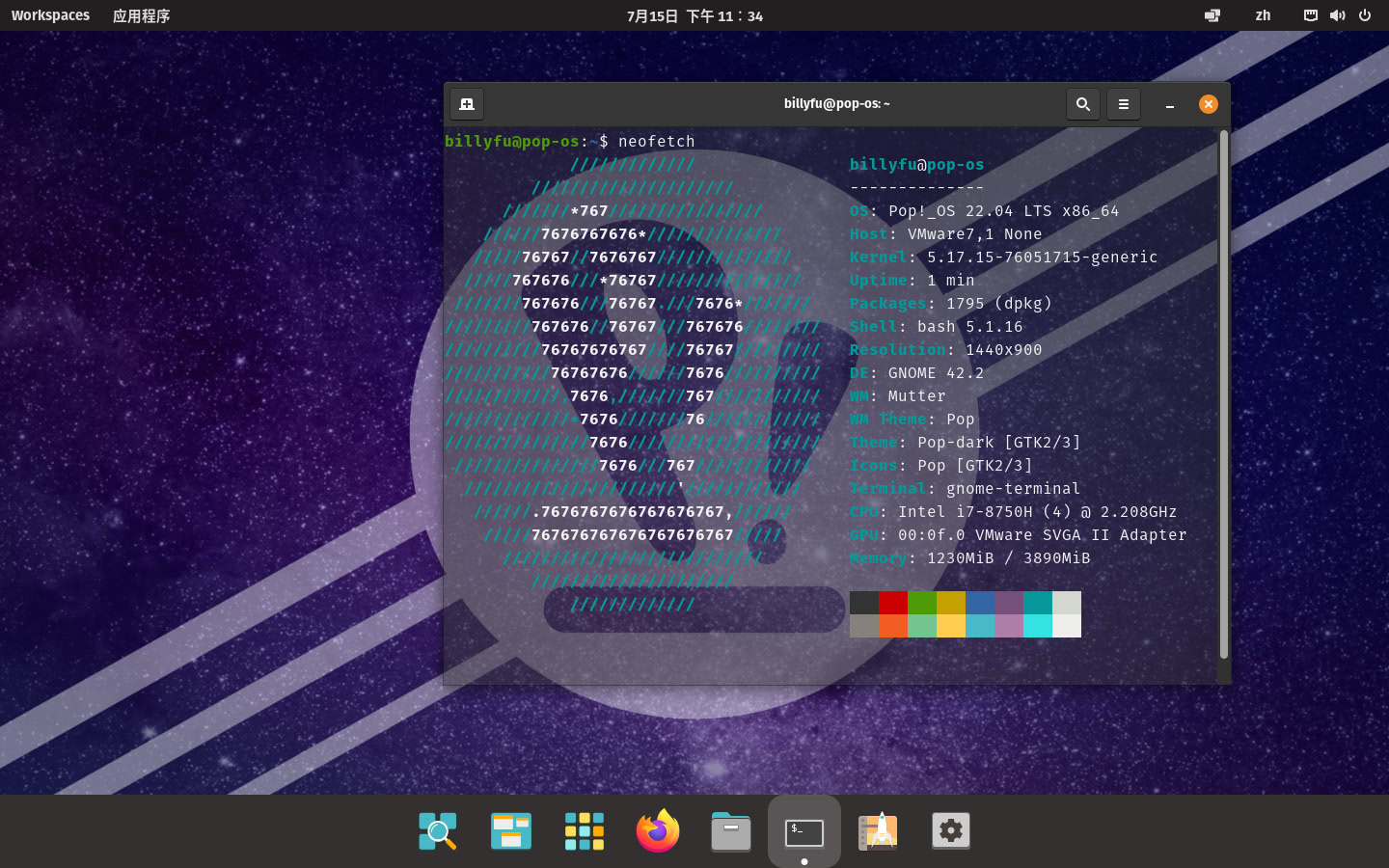Click the volume speaker icon

pyautogui.click(x=1338, y=15)
